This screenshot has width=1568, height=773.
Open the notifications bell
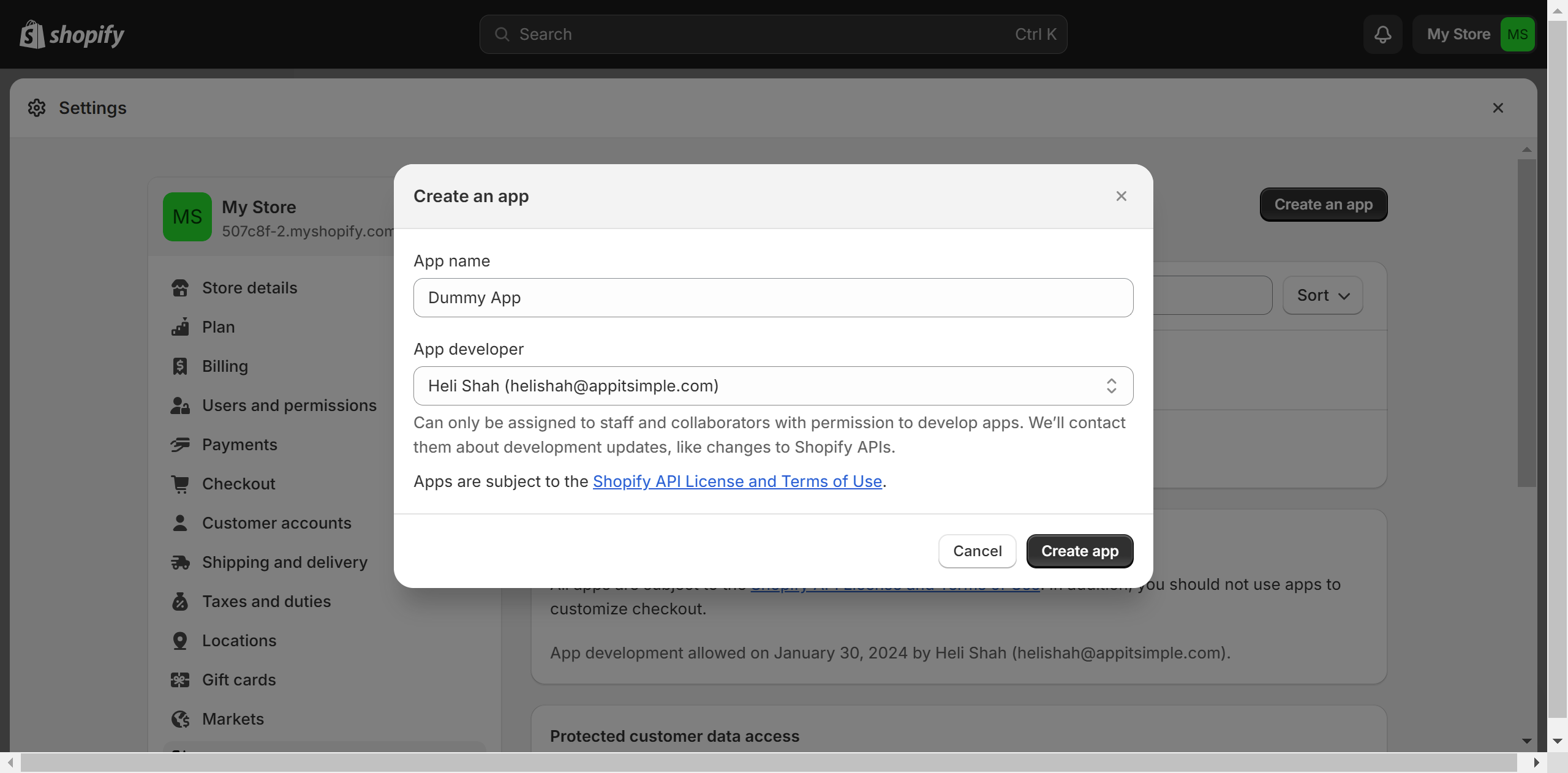tap(1382, 34)
